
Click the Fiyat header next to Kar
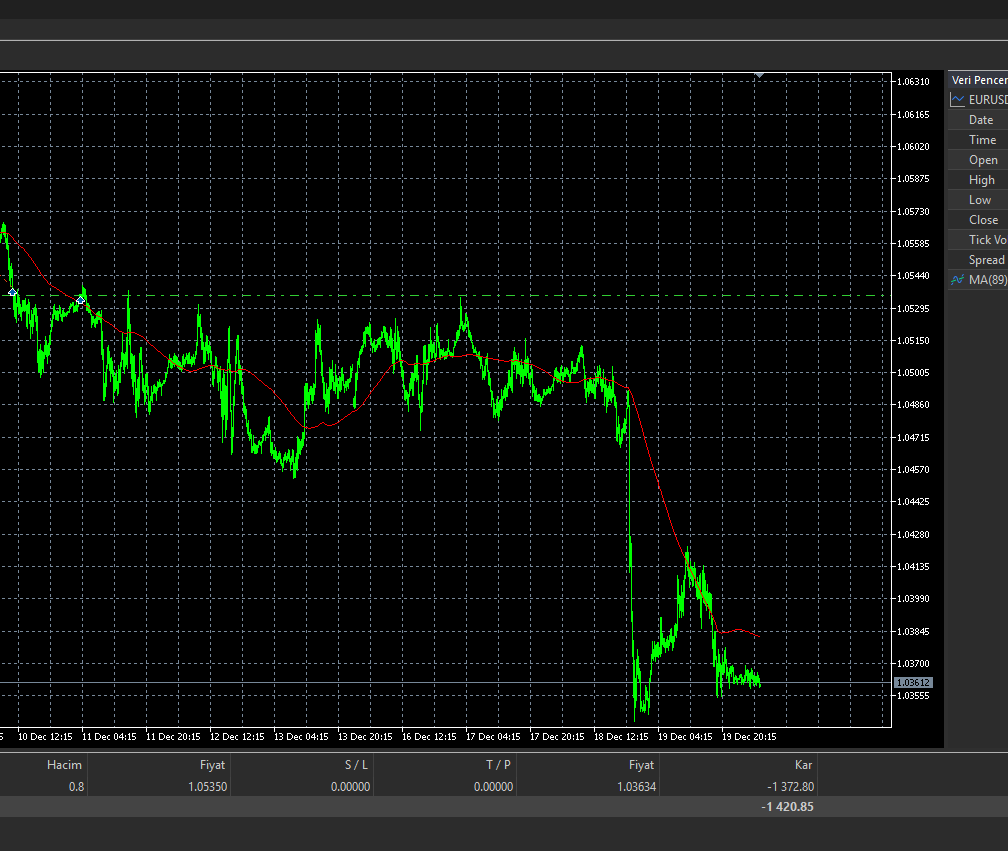pyautogui.click(x=641, y=765)
